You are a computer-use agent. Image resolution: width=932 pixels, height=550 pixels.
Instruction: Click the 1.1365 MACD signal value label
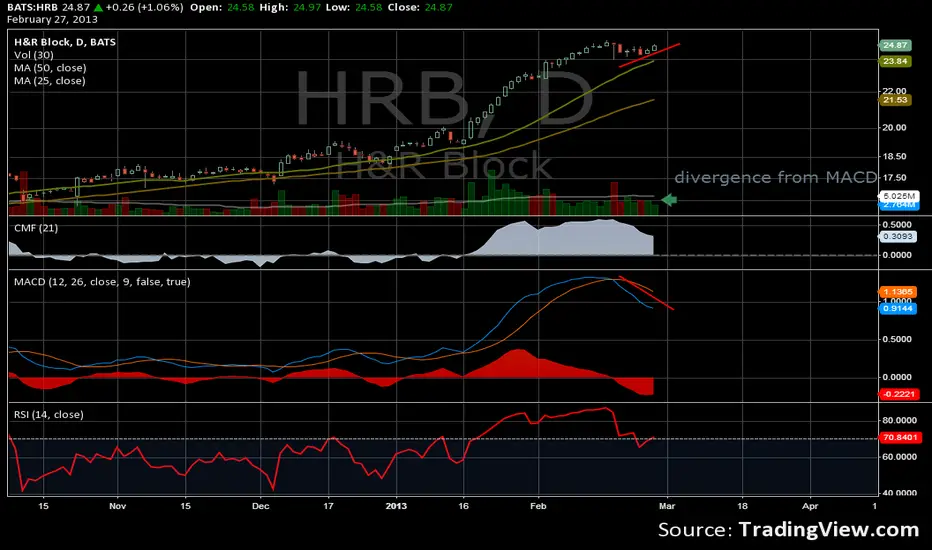(898, 292)
